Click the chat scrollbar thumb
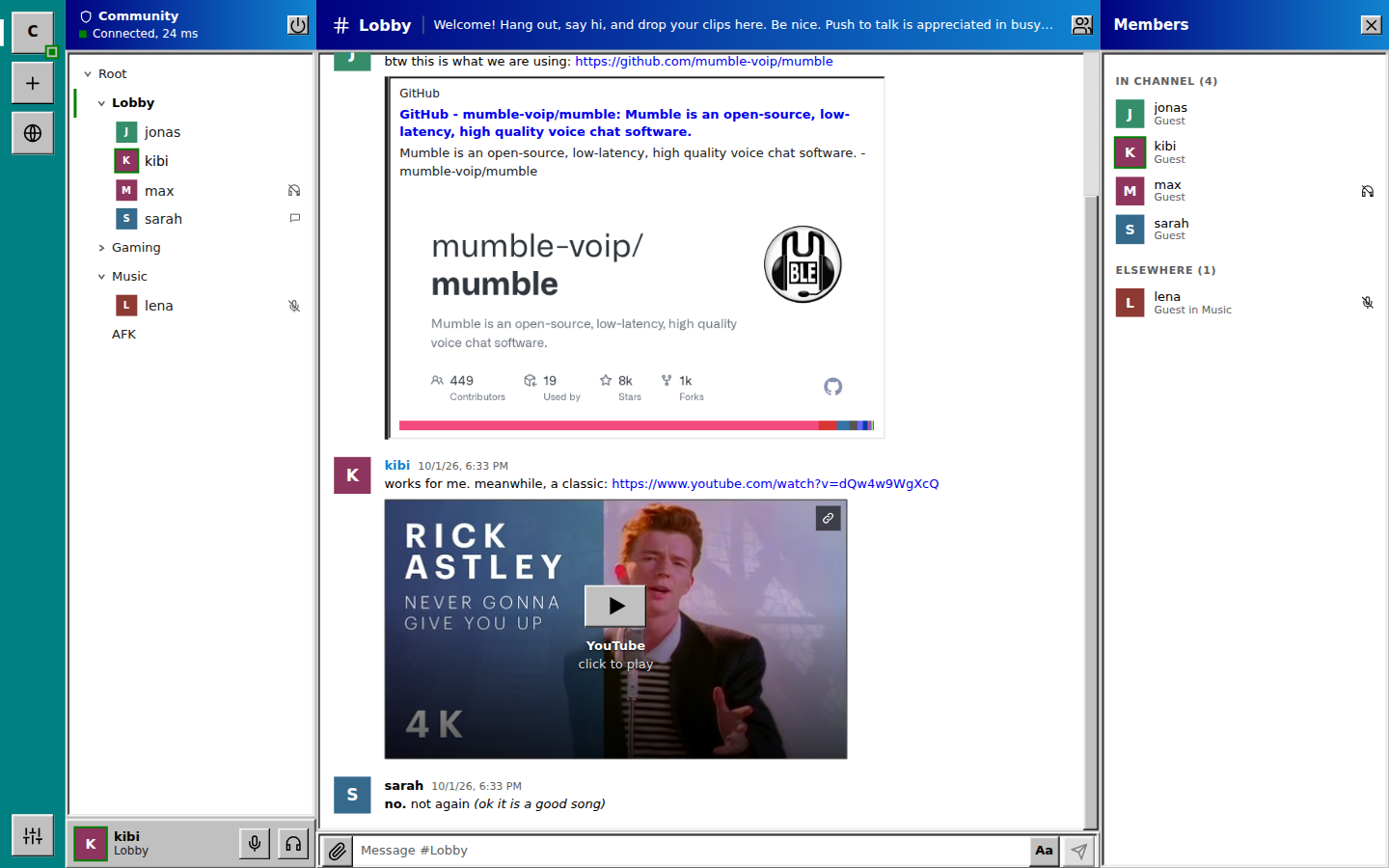Image resolution: width=1389 pixels, height=868 pixels. click(1090, 511)
